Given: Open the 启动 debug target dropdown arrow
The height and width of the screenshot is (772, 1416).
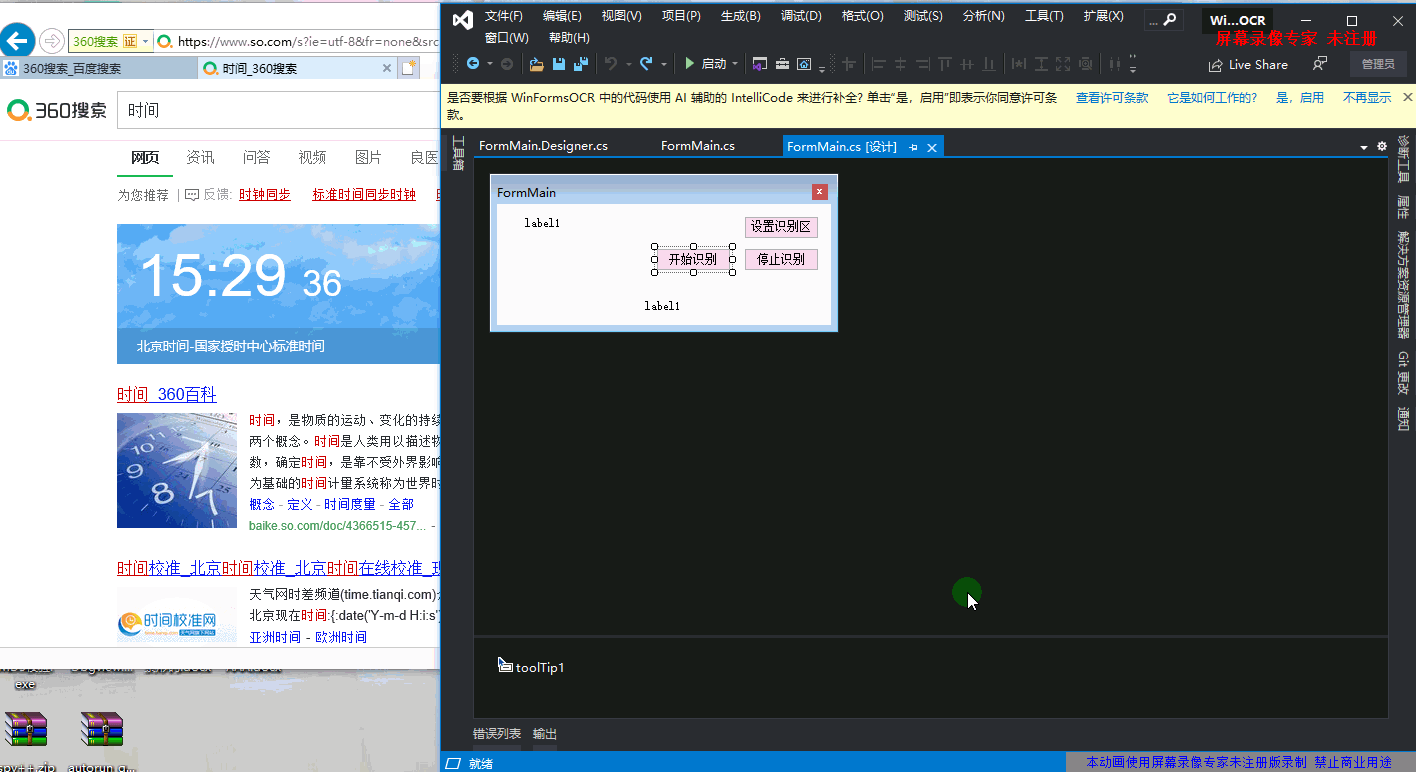Looking at the screenshot, I should pos(735,64).
